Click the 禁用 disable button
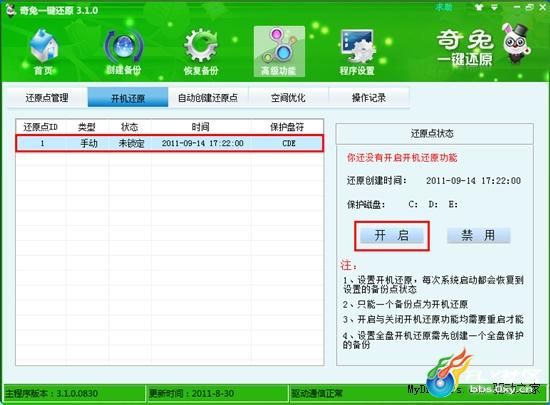This screenshot has width=550, height=405. click(478, 235)
